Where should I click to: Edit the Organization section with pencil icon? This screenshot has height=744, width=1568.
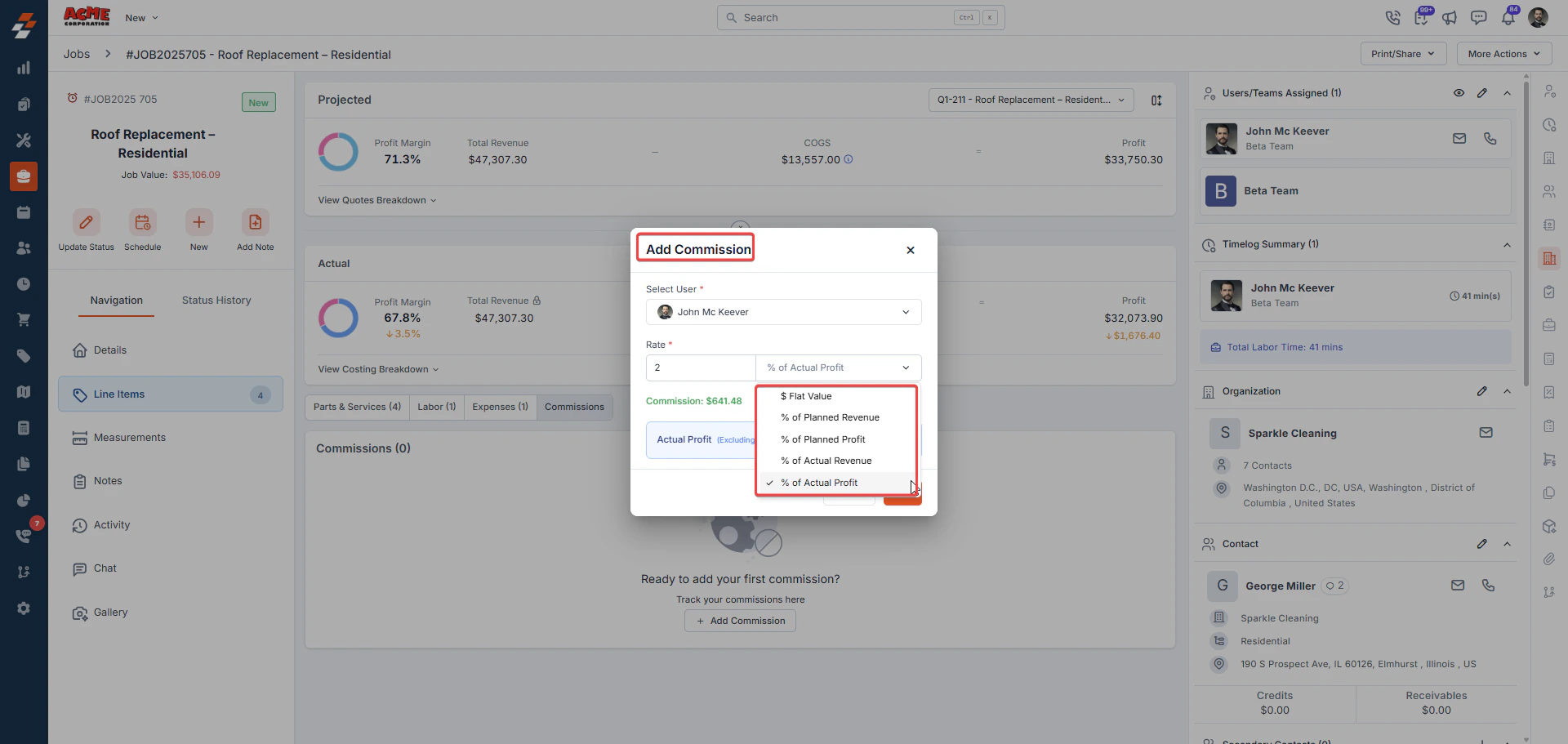click(x=1482, y=391)
